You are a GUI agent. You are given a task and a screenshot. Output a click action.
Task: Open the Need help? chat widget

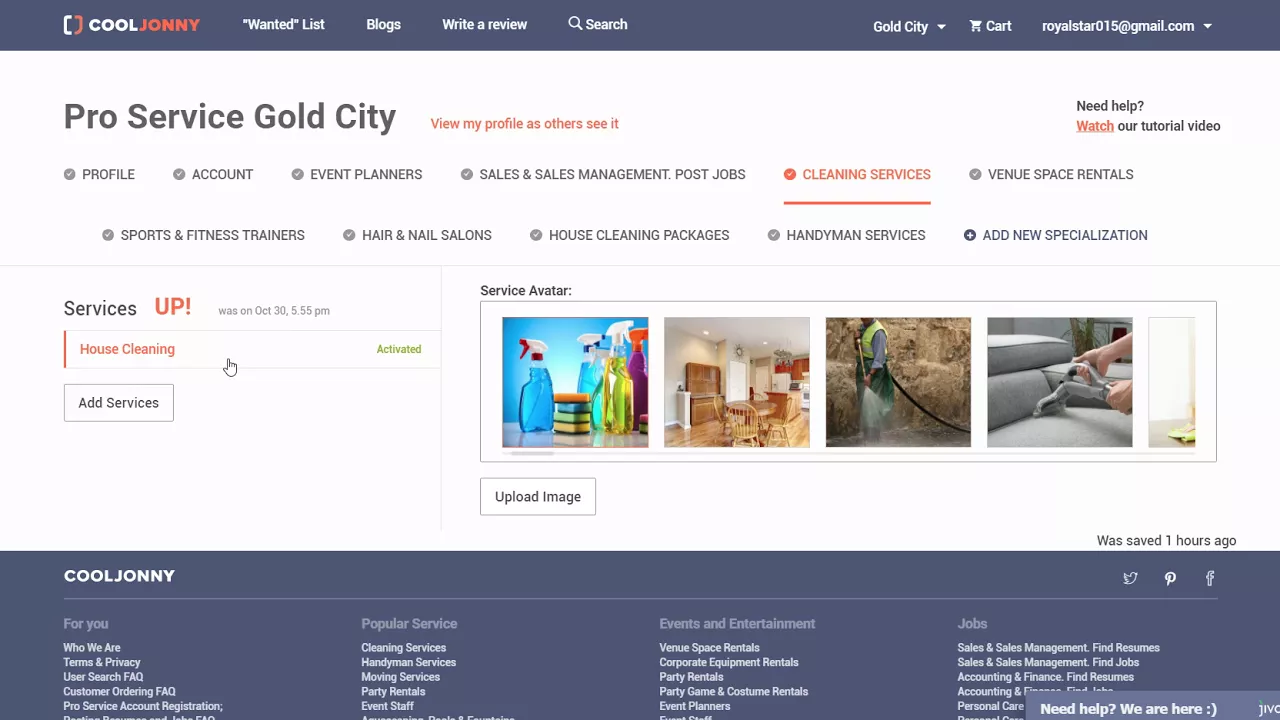point(1152,708)
